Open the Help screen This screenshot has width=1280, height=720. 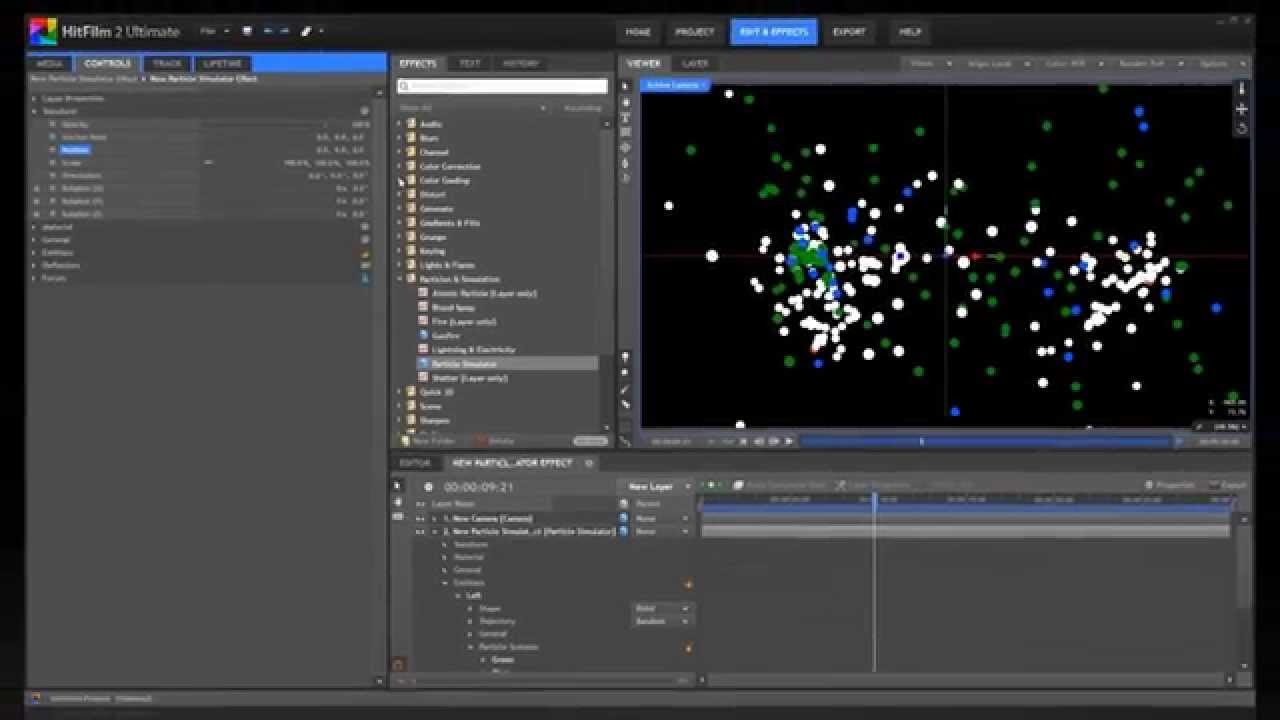click(909, 32)
